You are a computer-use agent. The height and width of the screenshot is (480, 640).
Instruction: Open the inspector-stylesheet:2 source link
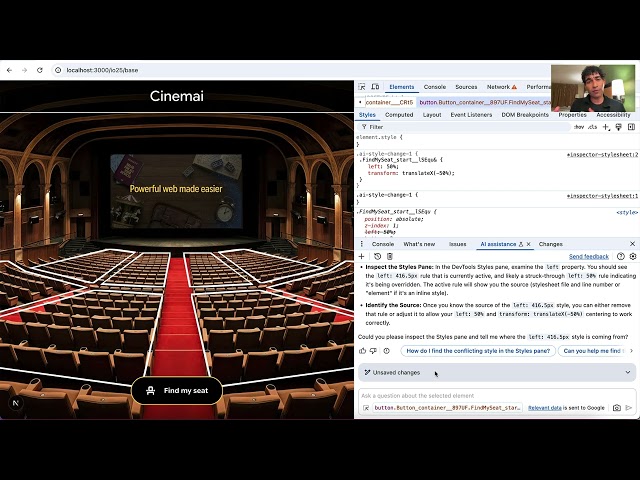coord(602,155)
